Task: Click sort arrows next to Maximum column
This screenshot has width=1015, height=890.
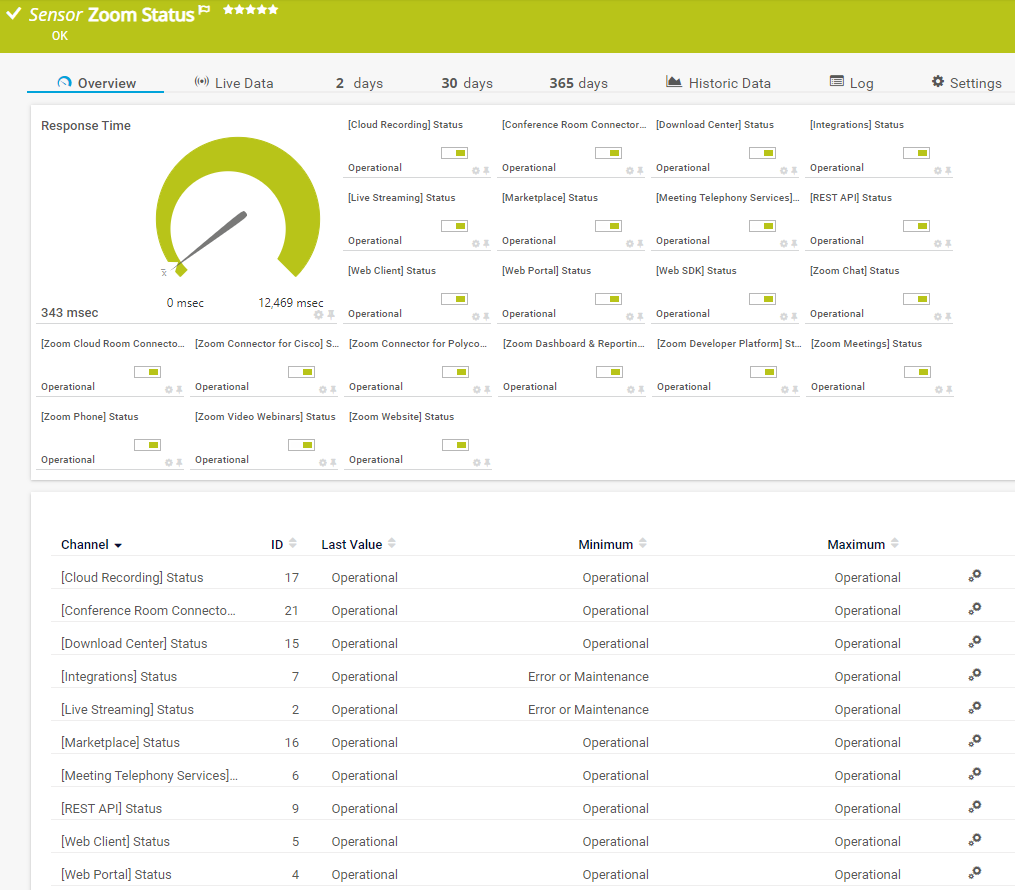Action: tap(895, 544)
